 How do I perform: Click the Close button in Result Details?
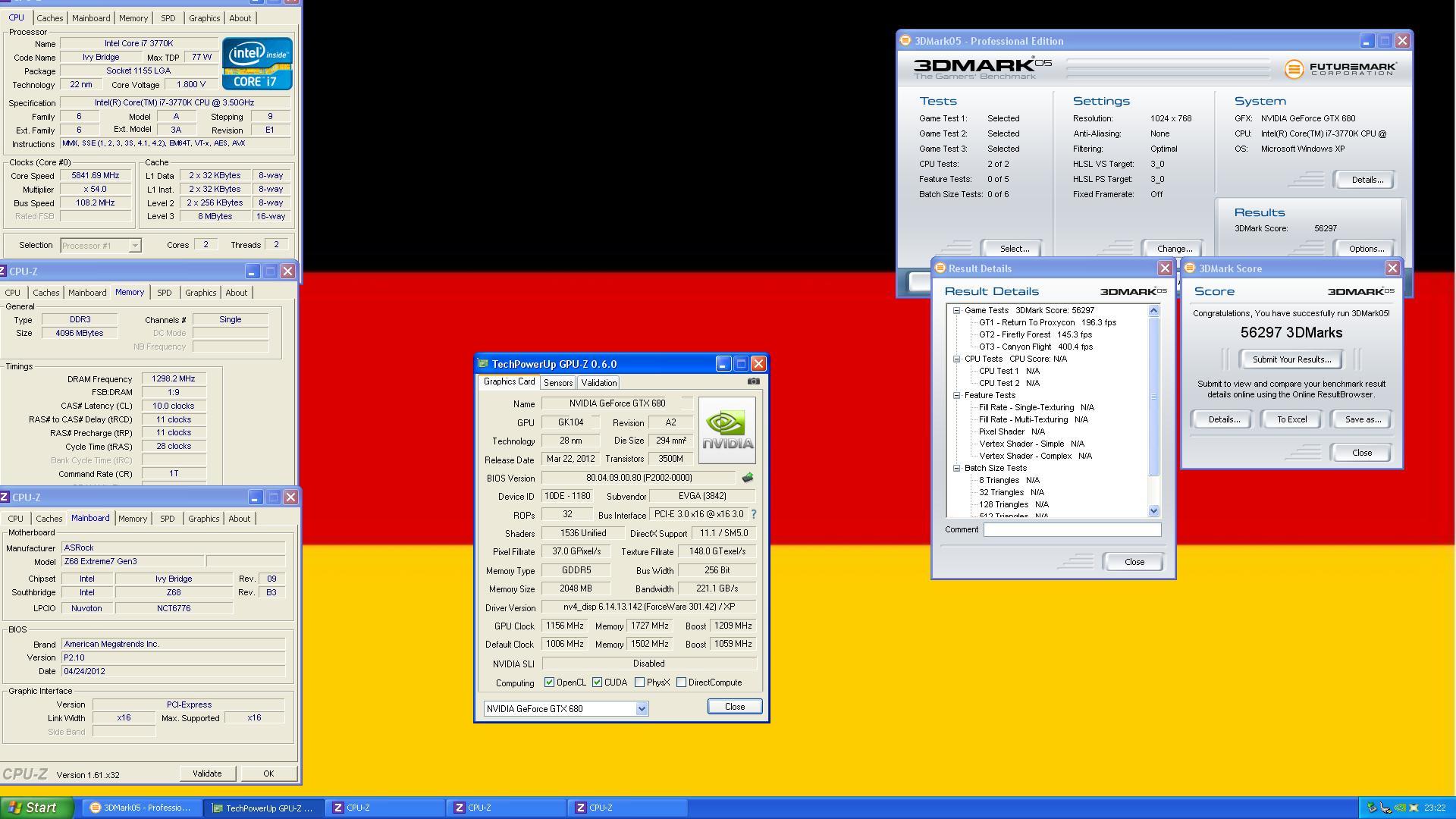[x=1134, y=562]
